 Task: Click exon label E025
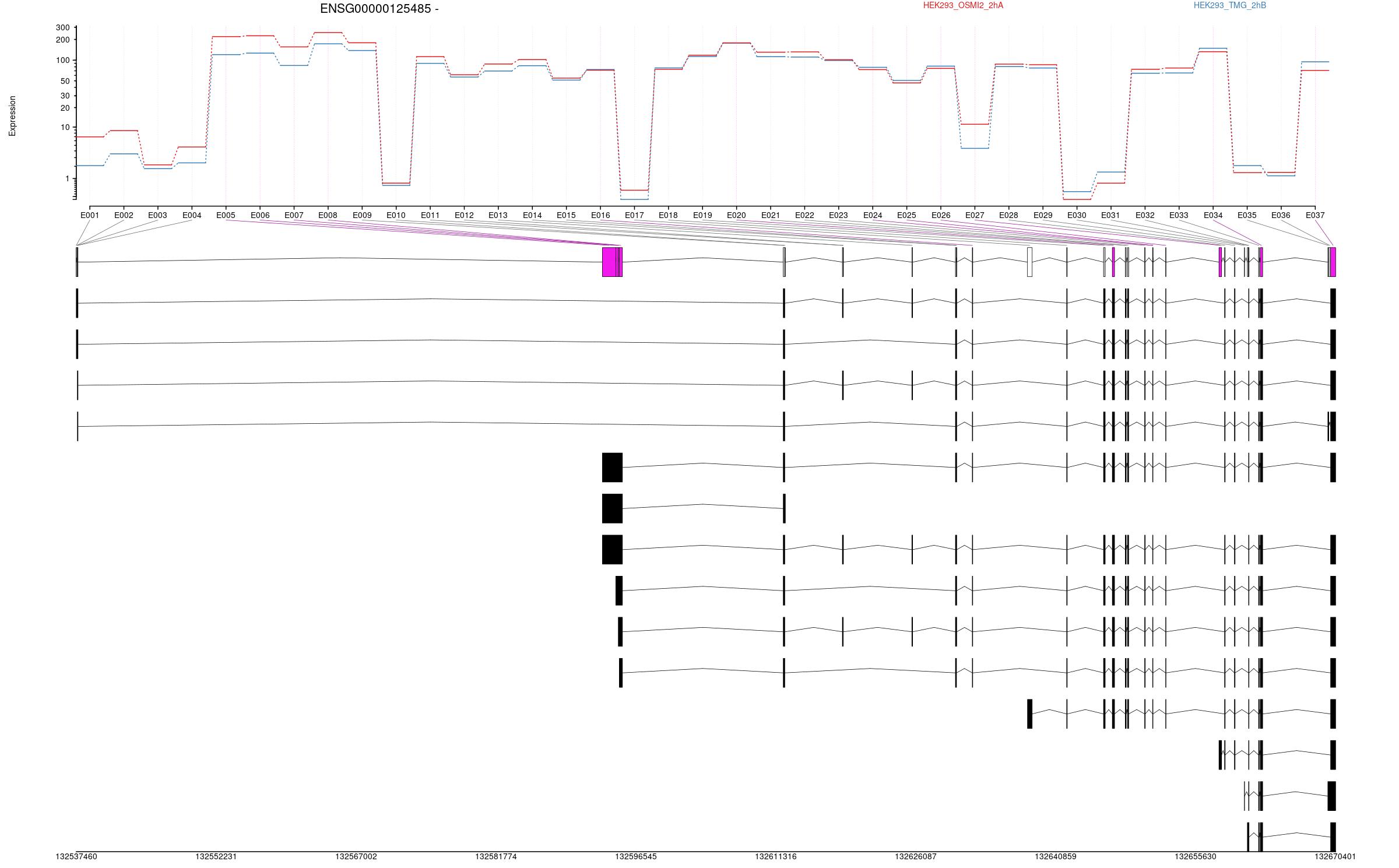906,215
